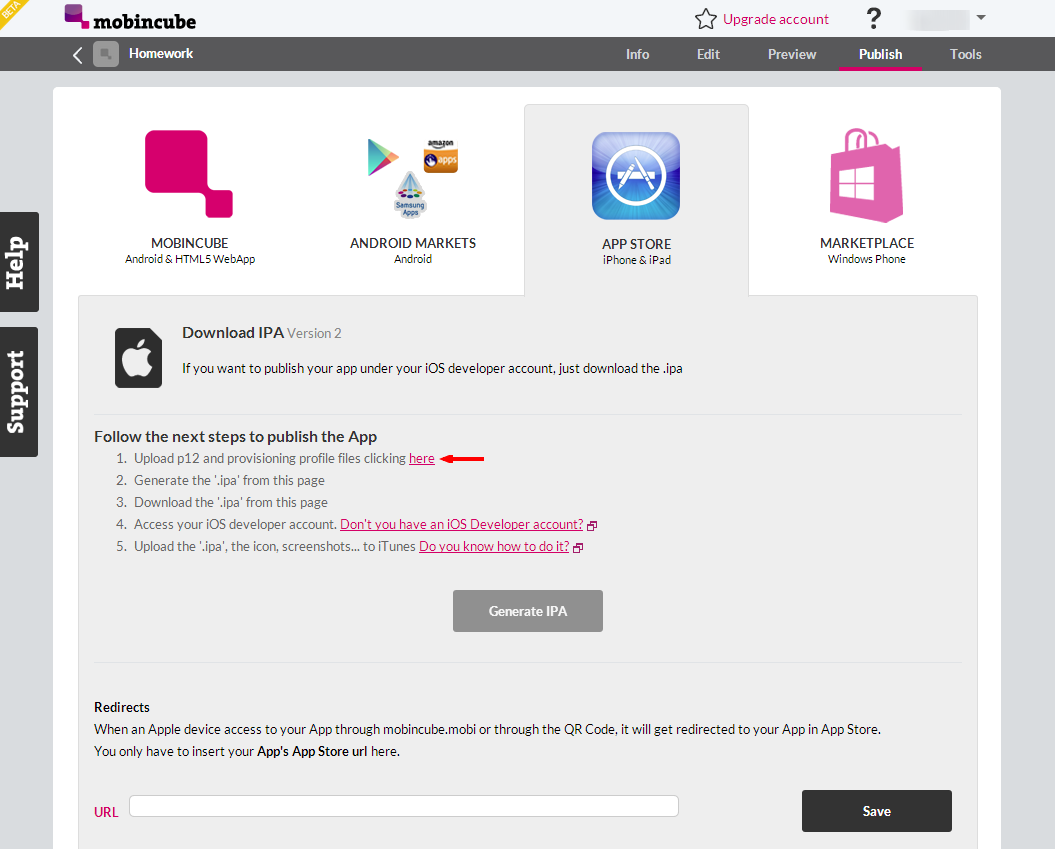Click the 'here' upload p12 link
Screen dimensions: 1055x849
[422, 458]
